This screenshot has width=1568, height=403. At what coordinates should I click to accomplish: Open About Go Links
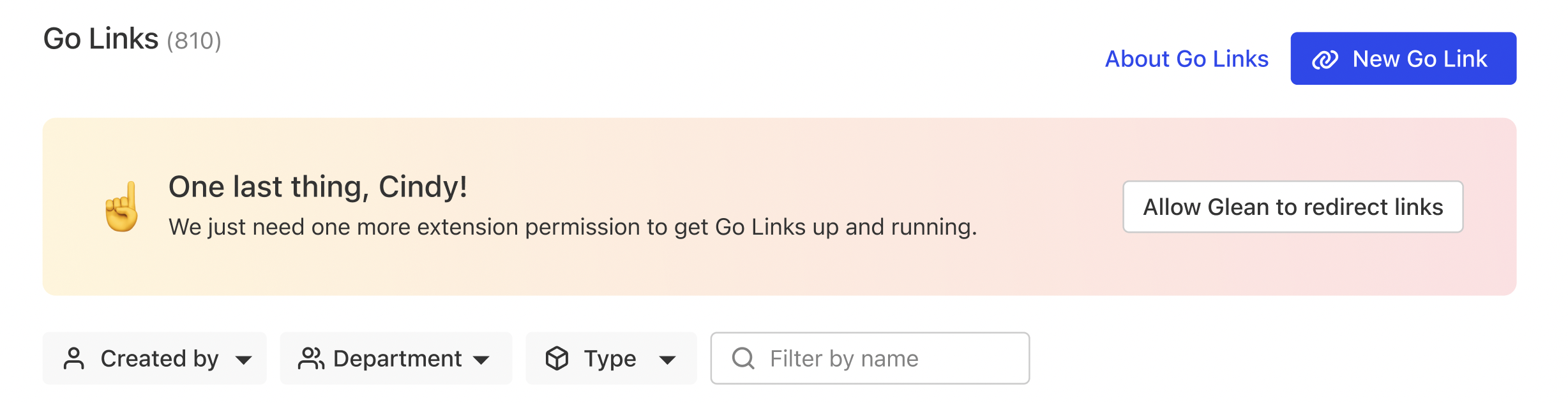click(x=1186, y=59)
